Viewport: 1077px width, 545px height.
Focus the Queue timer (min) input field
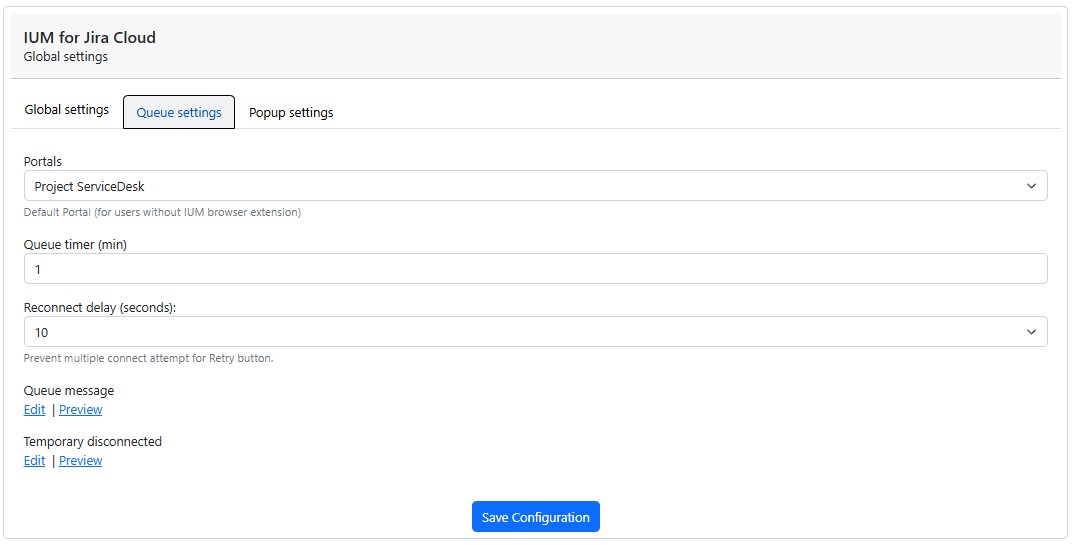coord(535,269)
